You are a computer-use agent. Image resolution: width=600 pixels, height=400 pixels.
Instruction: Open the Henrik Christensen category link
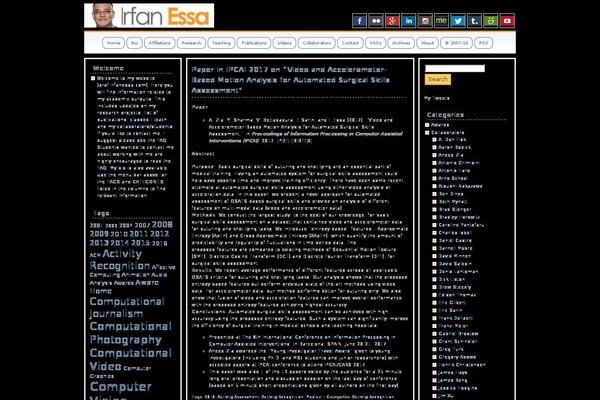[x=462, y=365]
